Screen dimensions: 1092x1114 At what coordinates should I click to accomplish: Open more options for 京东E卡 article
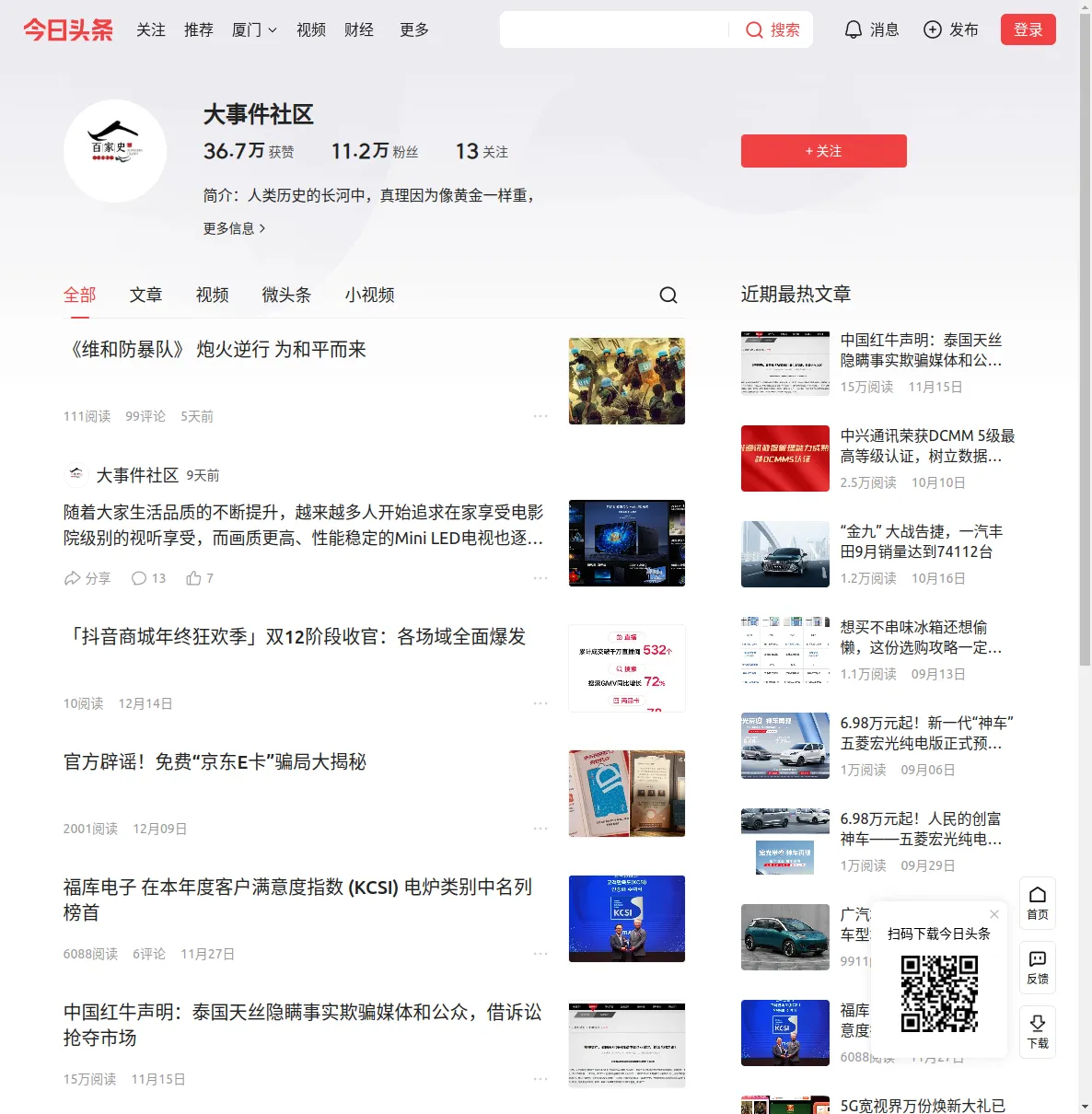540,829
